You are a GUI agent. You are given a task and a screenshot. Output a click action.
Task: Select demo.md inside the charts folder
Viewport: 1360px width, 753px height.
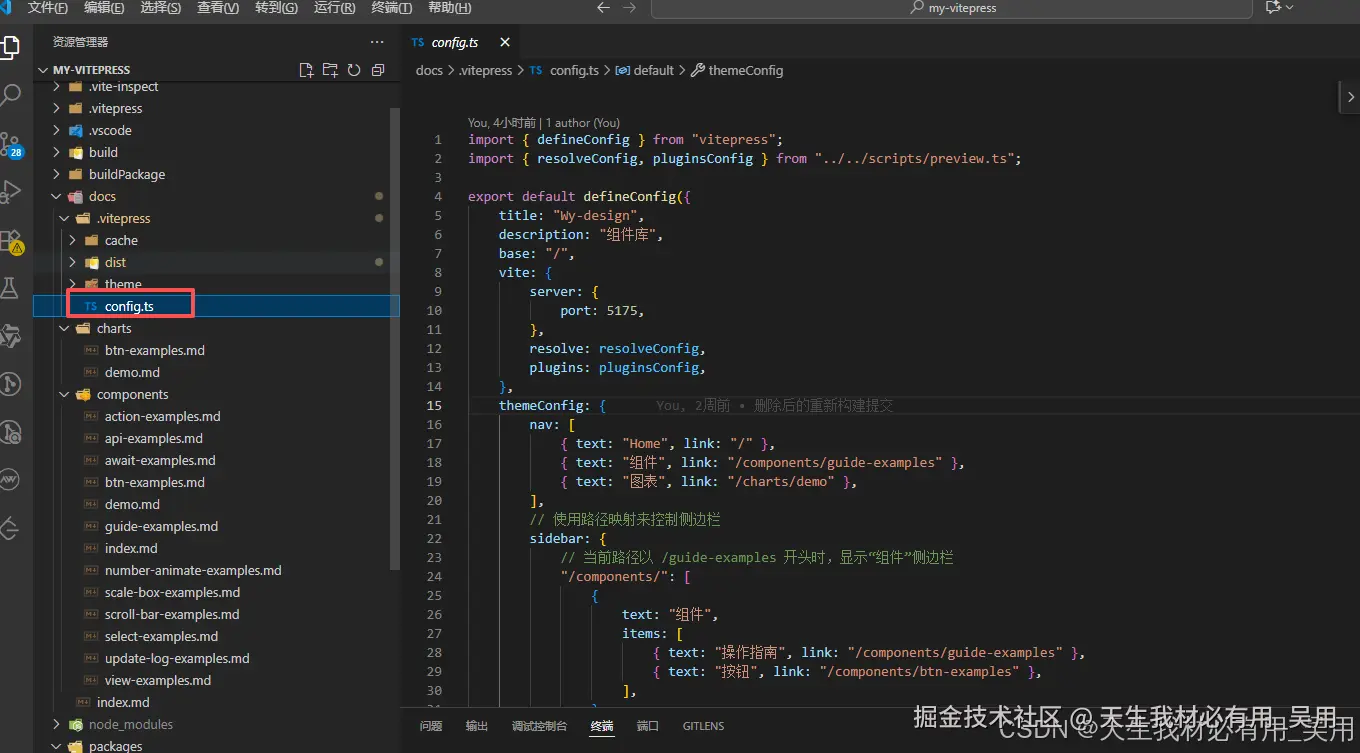(x=129, y=372)
